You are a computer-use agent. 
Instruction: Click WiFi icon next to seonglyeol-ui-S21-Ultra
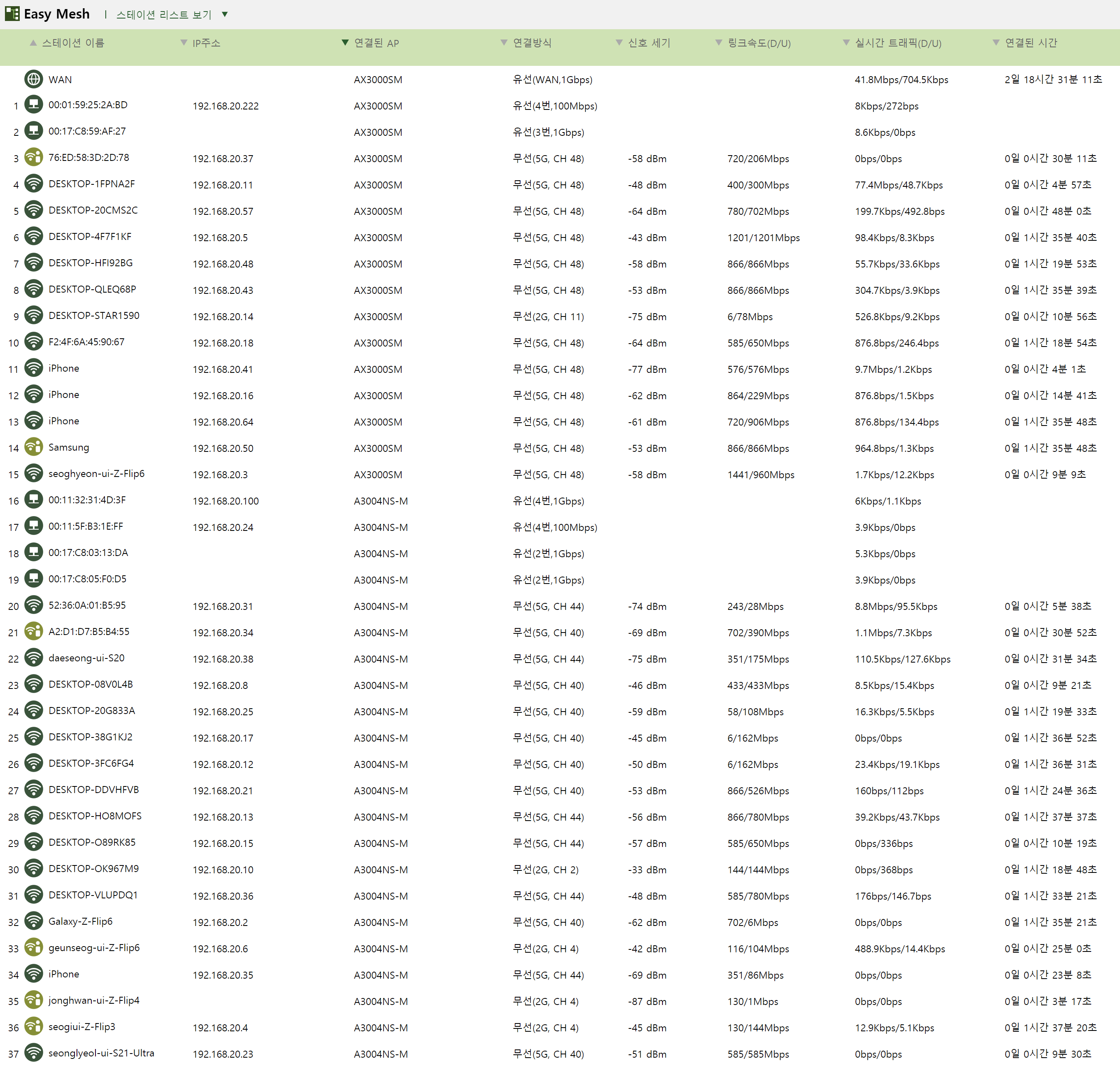click(34, 1053)
